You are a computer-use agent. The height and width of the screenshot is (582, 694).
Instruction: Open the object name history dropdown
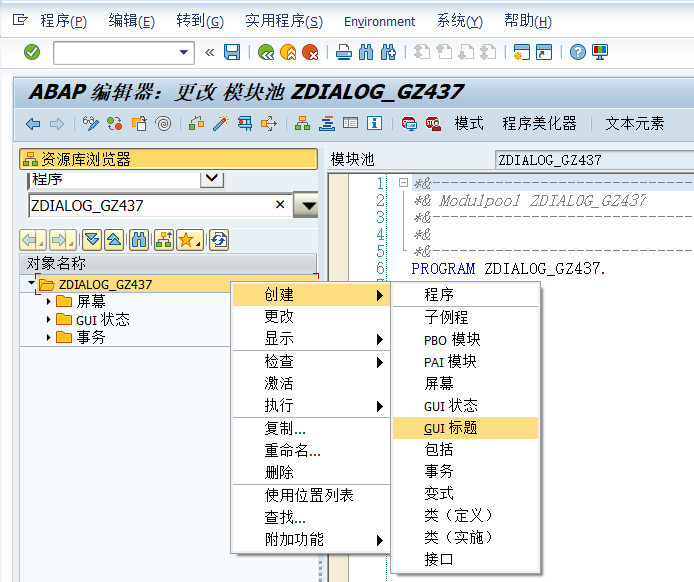click(306, 205)
